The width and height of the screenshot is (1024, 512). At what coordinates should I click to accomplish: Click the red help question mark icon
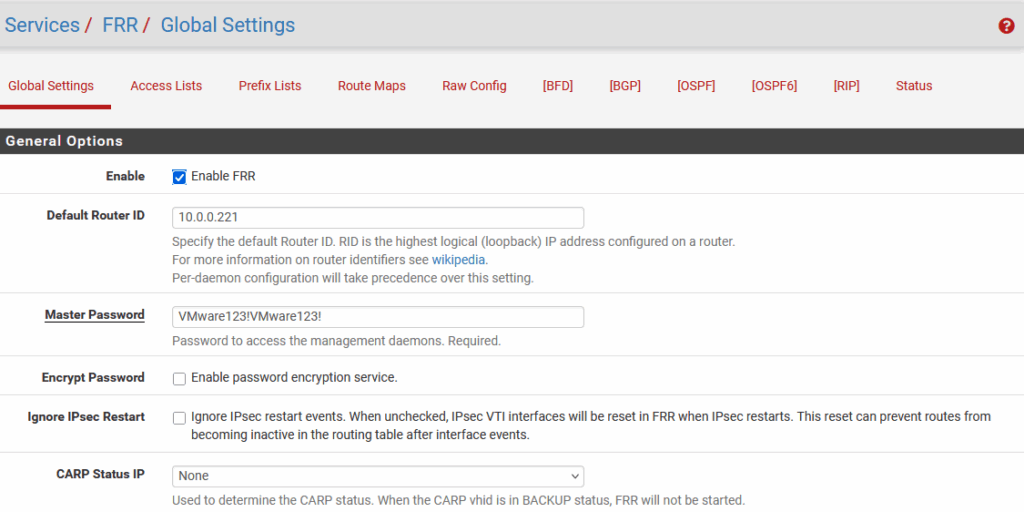pyautogui.click(x=1006, y=26)
